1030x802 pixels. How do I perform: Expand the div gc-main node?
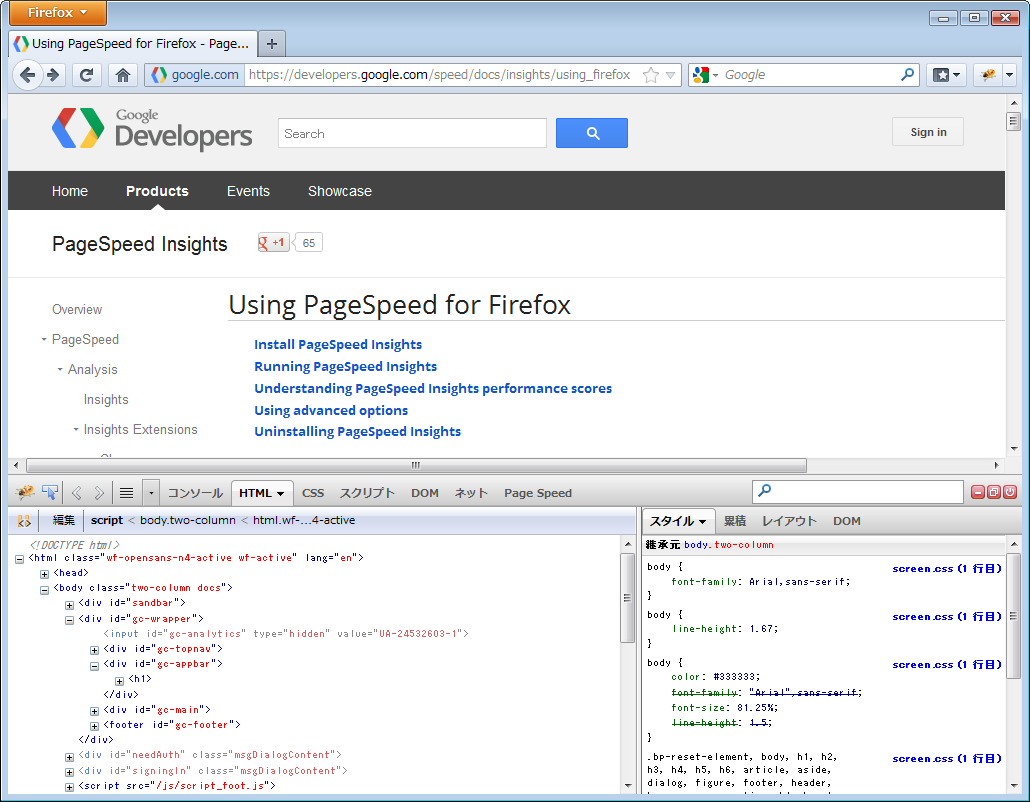(95, 711)
